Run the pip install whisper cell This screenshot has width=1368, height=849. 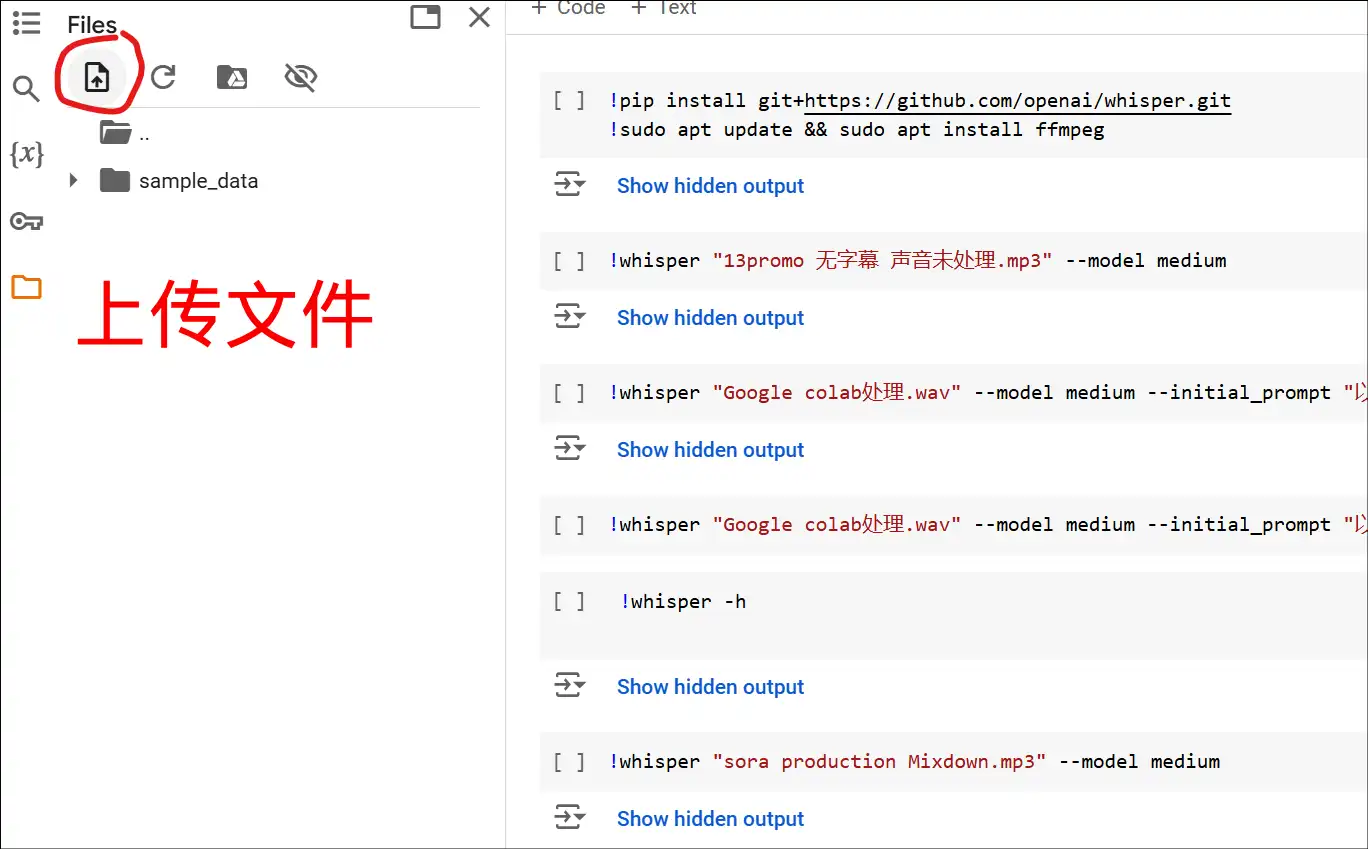point(569,100)
